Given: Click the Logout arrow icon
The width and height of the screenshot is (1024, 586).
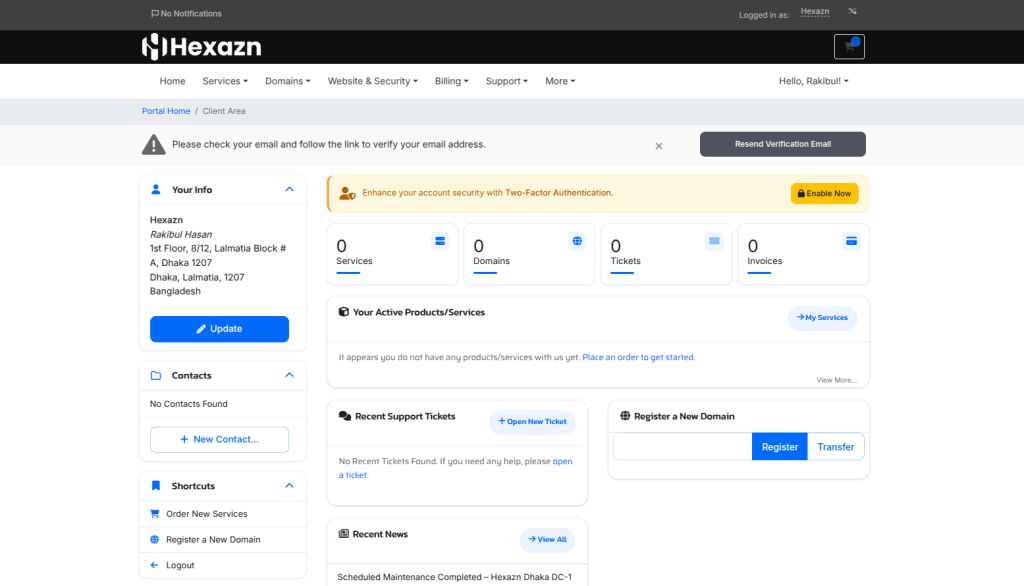Looking at the screenshot, I should (x=155, y=565).
